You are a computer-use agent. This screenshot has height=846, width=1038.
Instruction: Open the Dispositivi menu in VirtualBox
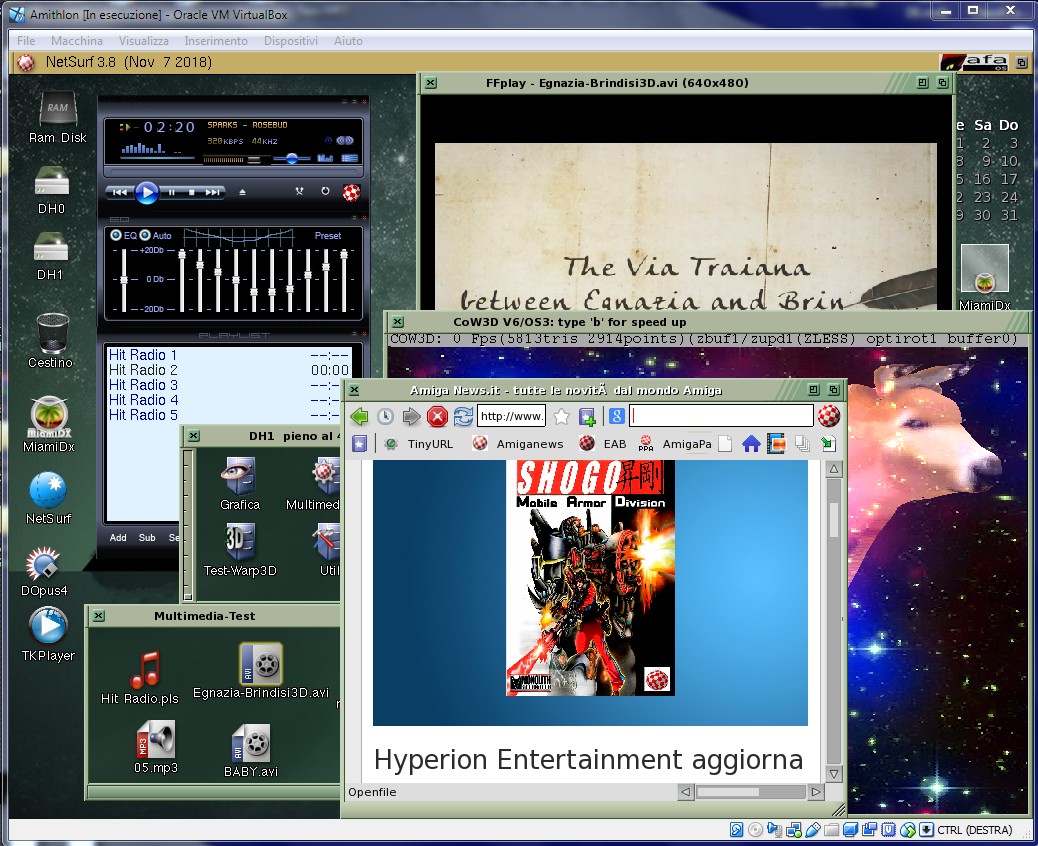[291, 41]
